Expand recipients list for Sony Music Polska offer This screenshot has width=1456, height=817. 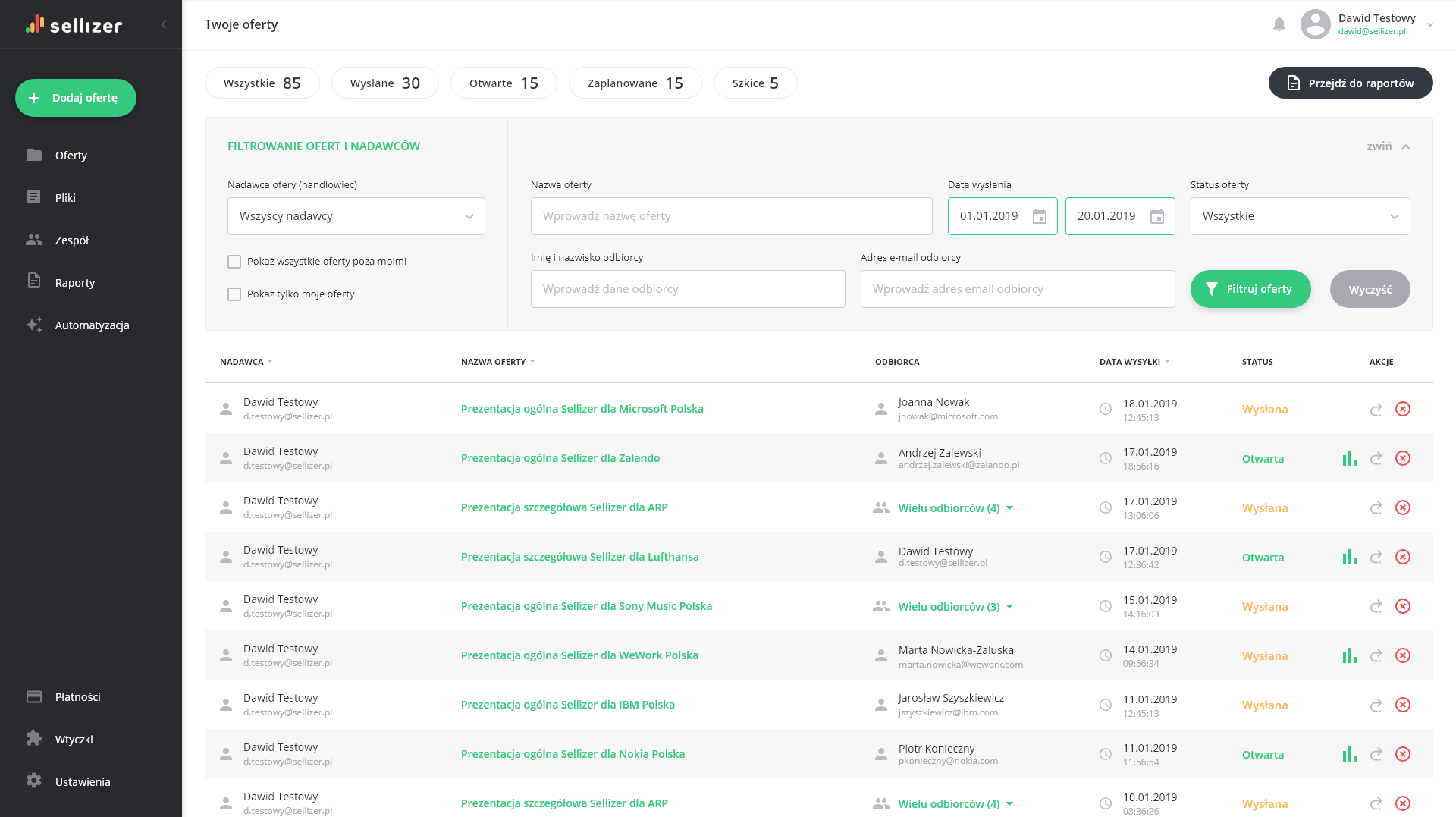point(1009,607)
